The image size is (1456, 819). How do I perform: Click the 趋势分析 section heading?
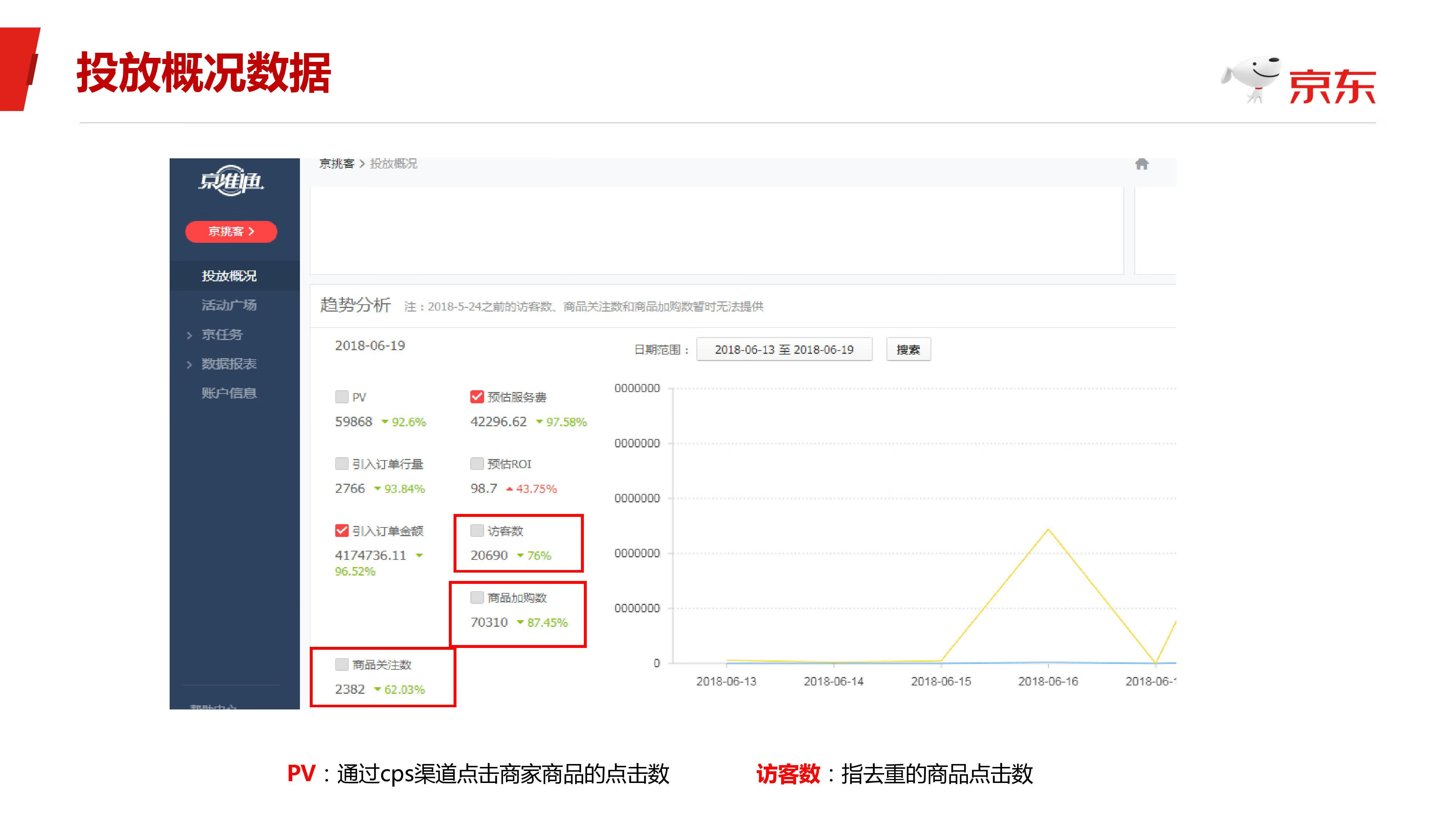click(355, 305)
